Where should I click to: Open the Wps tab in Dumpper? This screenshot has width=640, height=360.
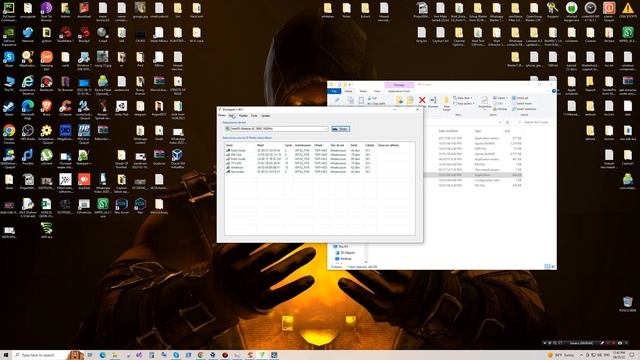coord(232,116)
